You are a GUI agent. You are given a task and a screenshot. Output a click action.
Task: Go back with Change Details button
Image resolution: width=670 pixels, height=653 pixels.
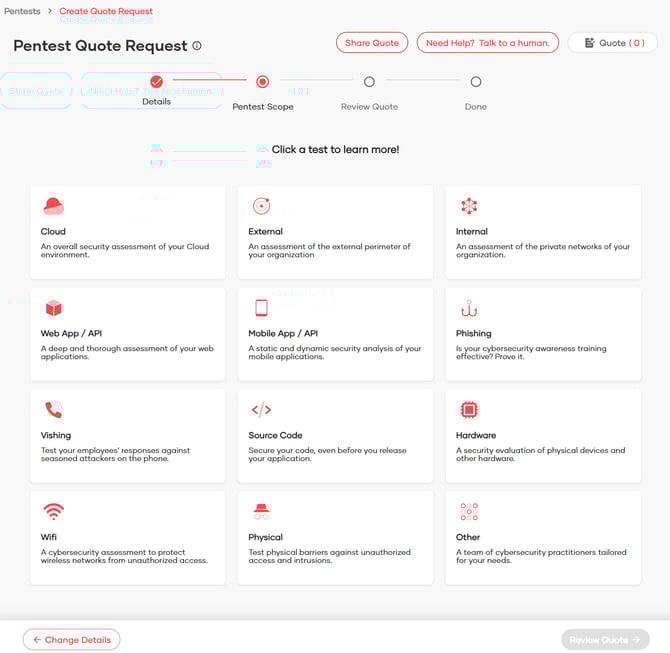(x=71, y=639)
